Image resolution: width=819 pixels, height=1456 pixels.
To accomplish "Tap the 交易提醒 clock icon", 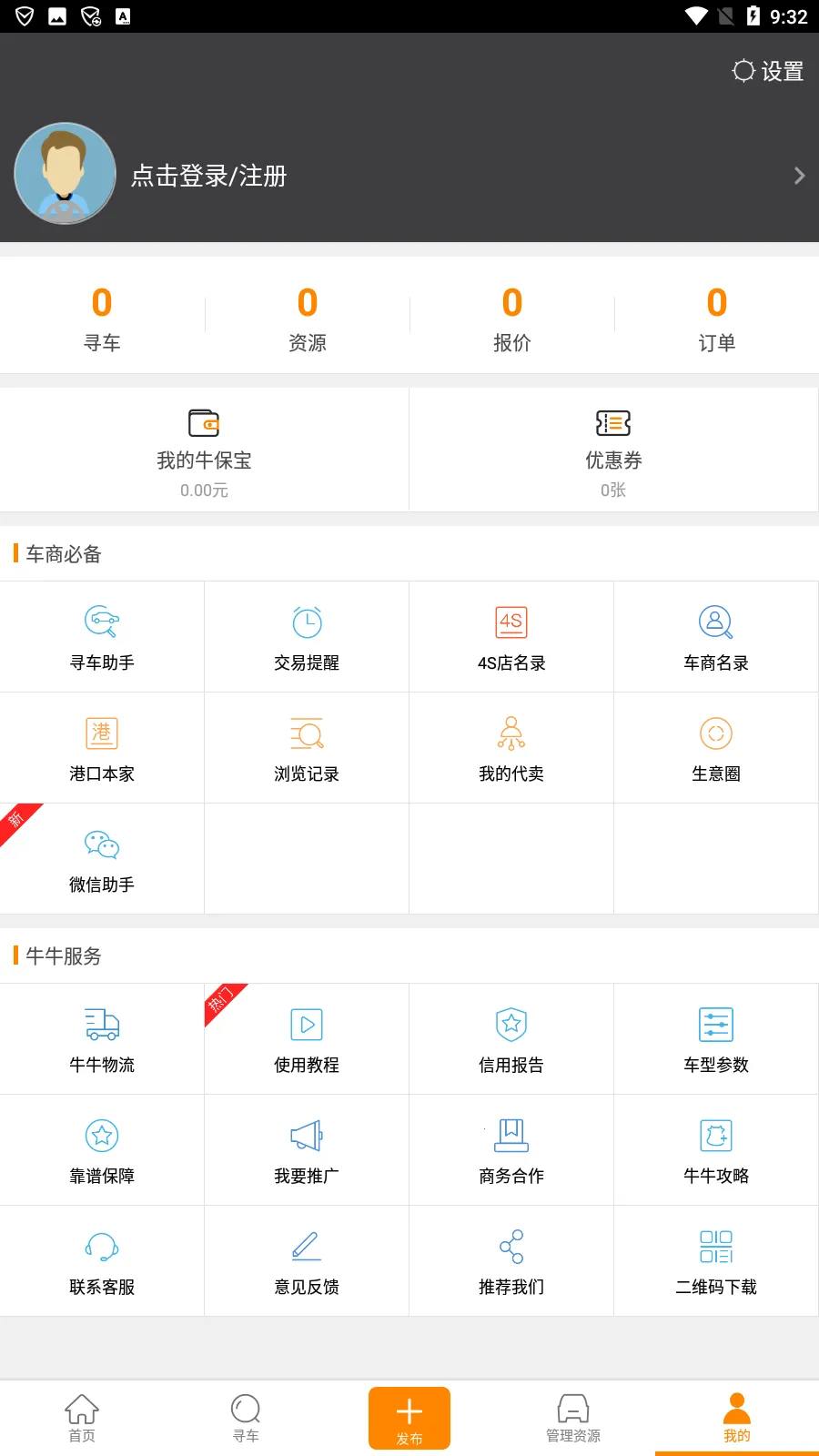I will pos(307,622).
